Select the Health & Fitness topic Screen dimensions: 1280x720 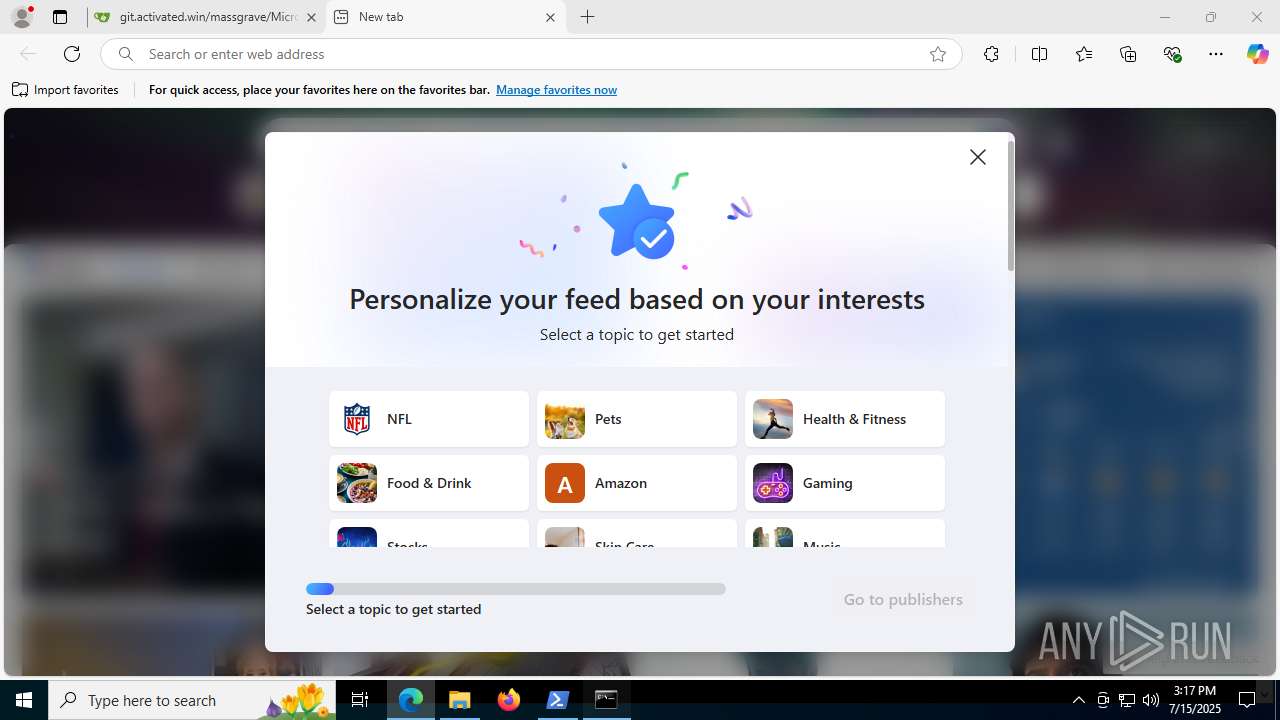[845, 419]
